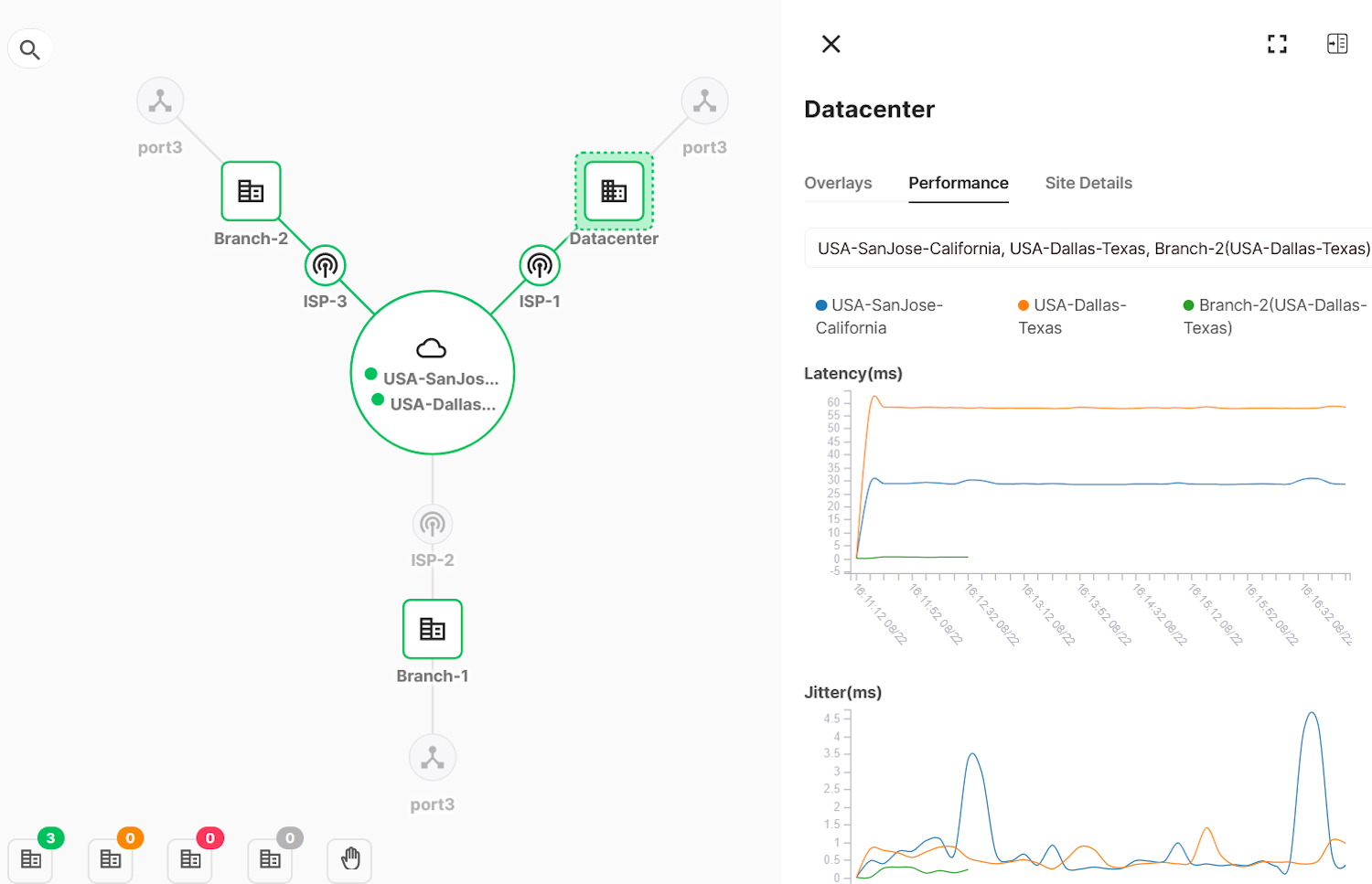Toggle the USA-Dallas-Texas legend entry

click(1071, 315)
